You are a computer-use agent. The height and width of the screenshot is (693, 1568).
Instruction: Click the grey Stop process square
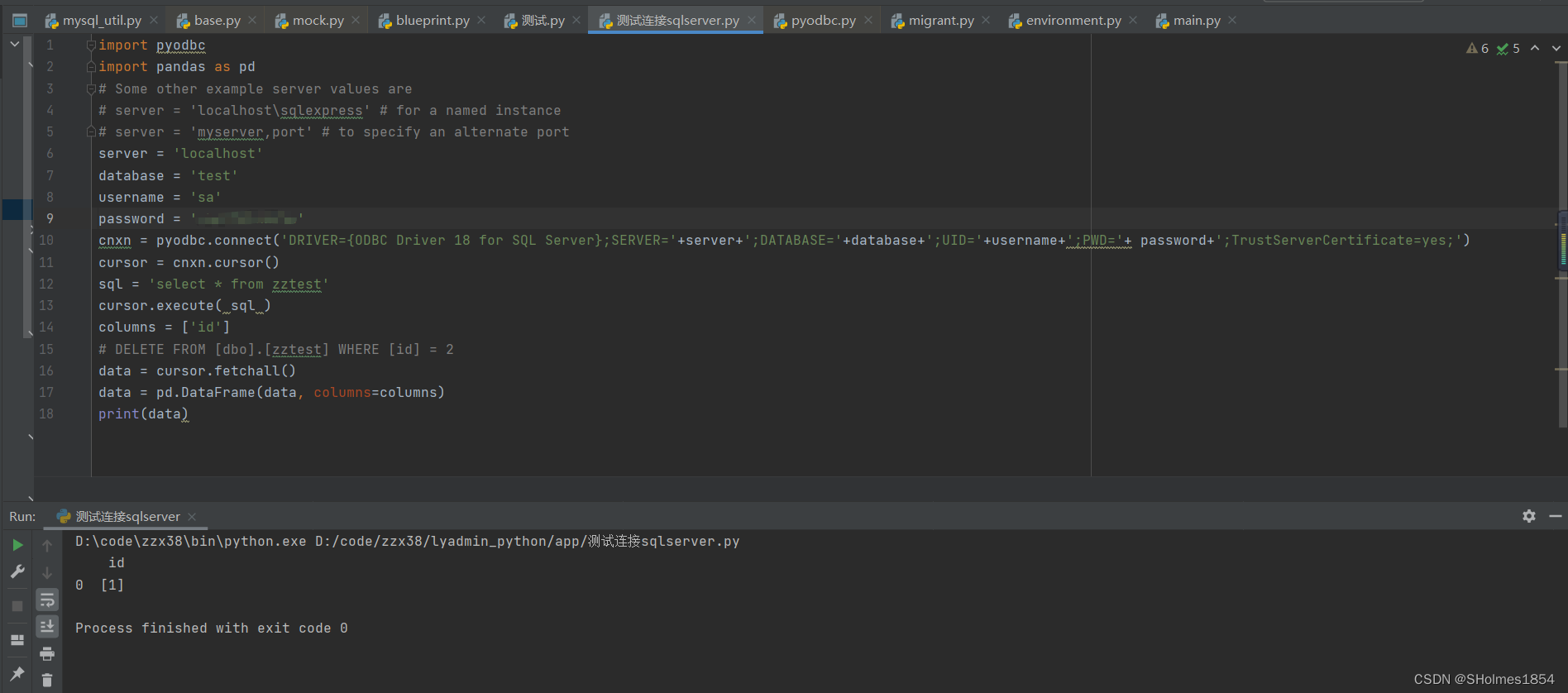[17, 606]
